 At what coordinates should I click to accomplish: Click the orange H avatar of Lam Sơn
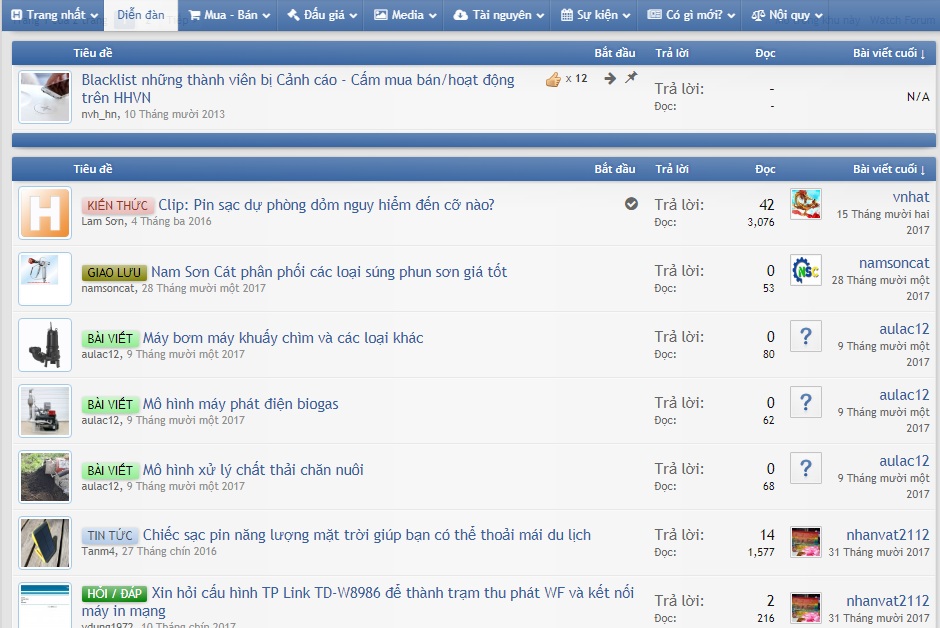[45, 213]
